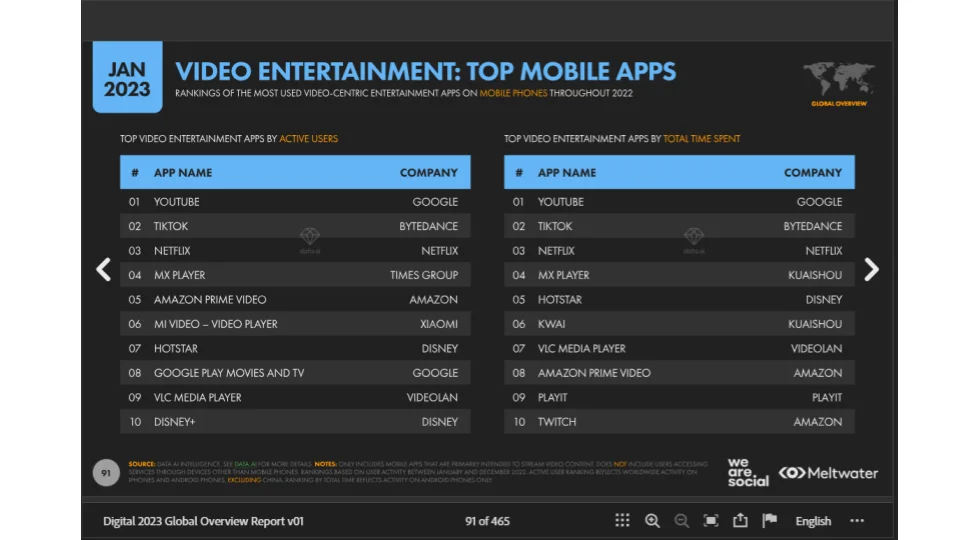This screenshot has width=960, height=540.
Task: Click COMPANY header in total time spent table
Action: (x=813, y=173)
